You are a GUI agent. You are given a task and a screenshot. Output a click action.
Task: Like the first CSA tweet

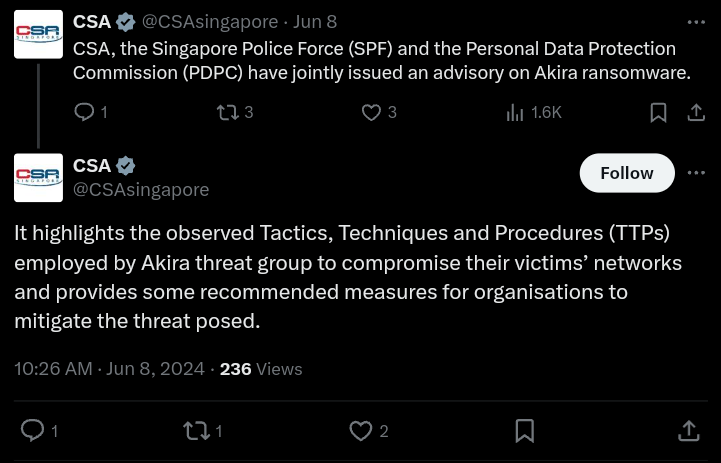(379, 112)
